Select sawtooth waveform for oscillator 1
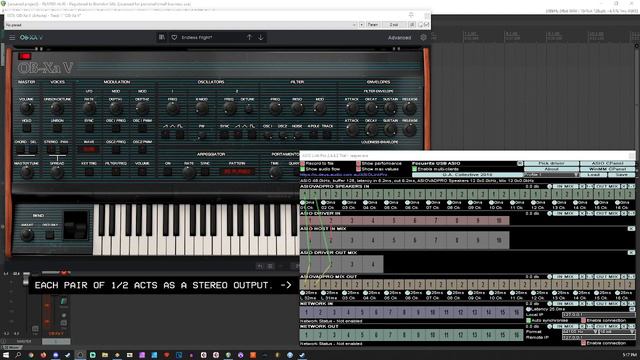Viewport: 640px width, 360px height. tap(165, 134)
